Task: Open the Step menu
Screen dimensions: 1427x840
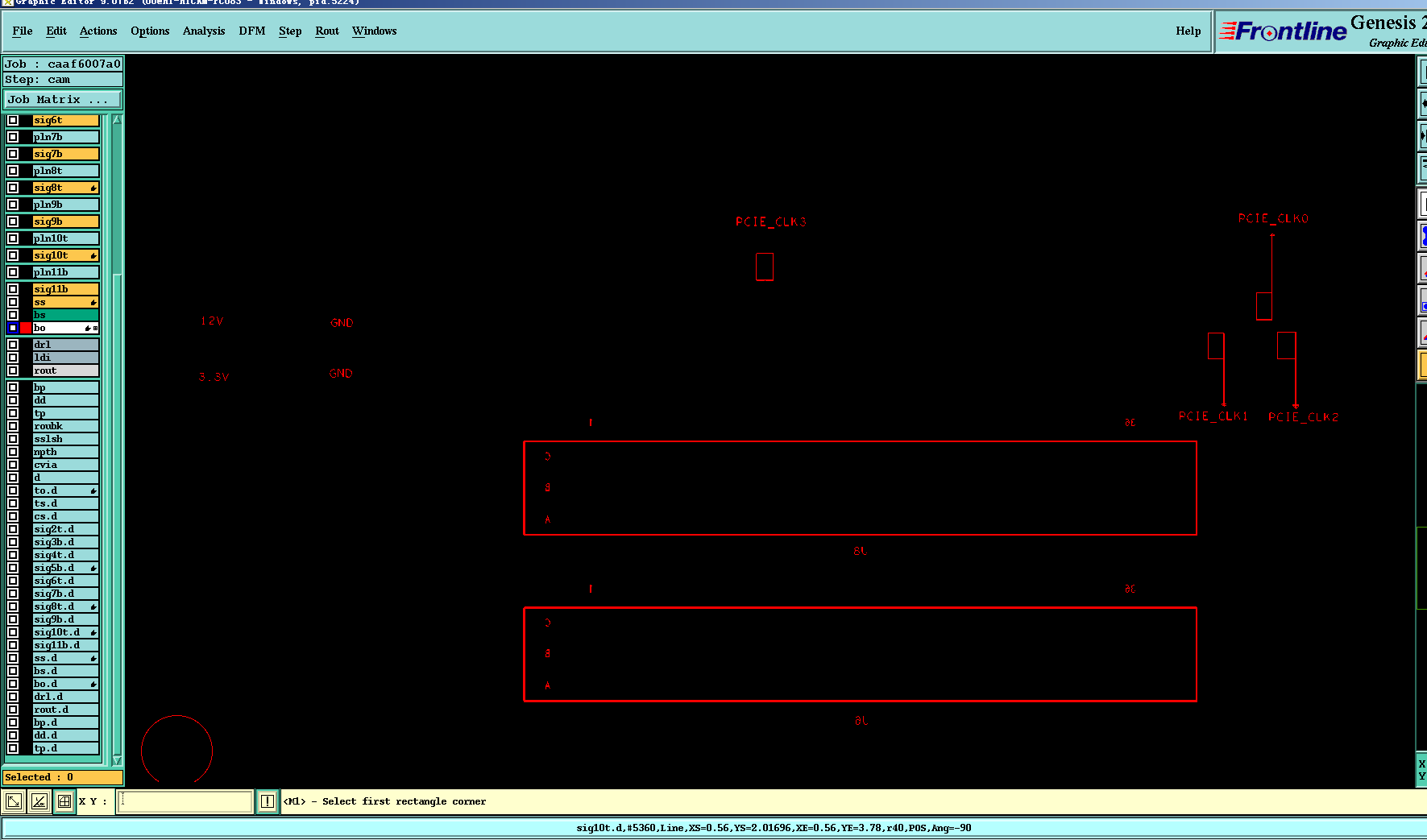Action: (290, 31)
